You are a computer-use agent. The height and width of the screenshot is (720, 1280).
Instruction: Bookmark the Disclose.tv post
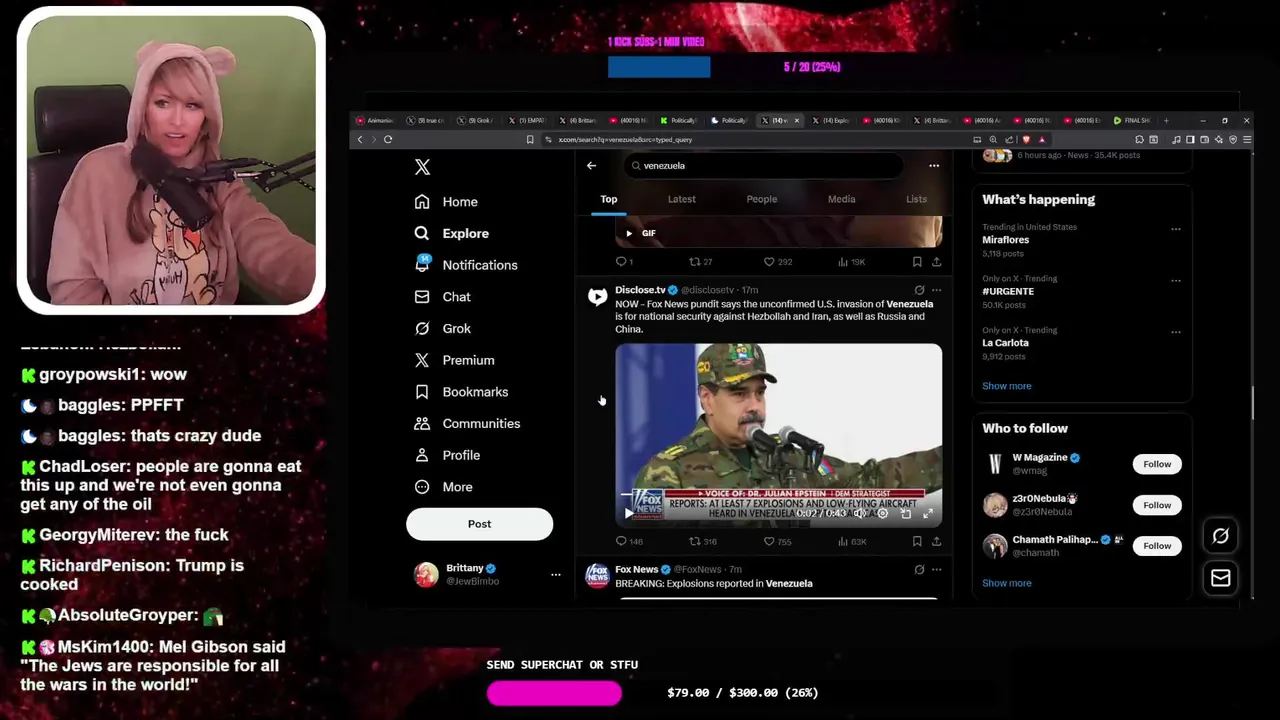click(x=916, y=541)
